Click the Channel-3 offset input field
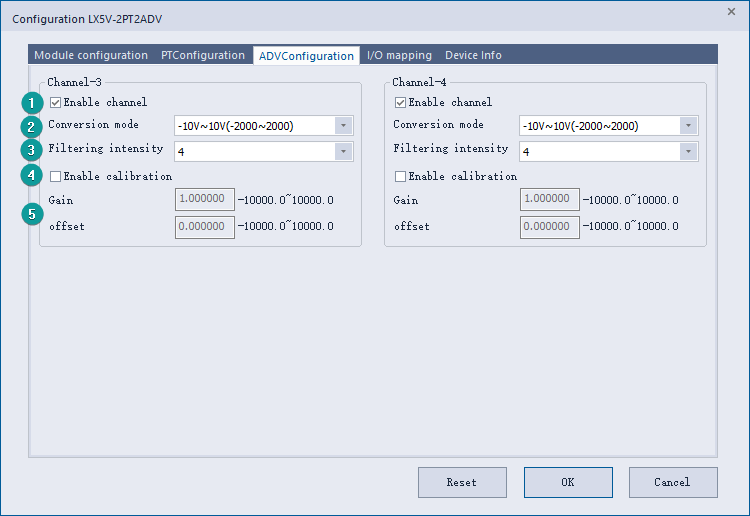 [x=205, y=227]
